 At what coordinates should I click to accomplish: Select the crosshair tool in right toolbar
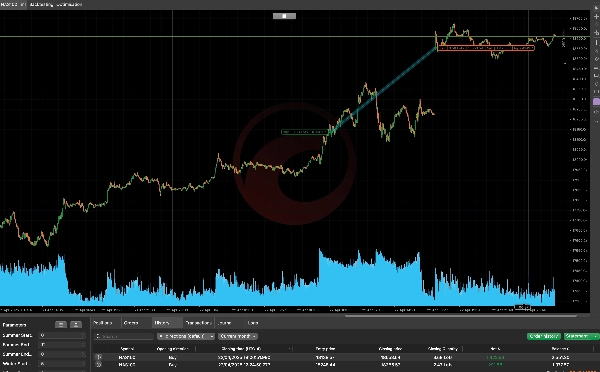[x=596, y=17]
